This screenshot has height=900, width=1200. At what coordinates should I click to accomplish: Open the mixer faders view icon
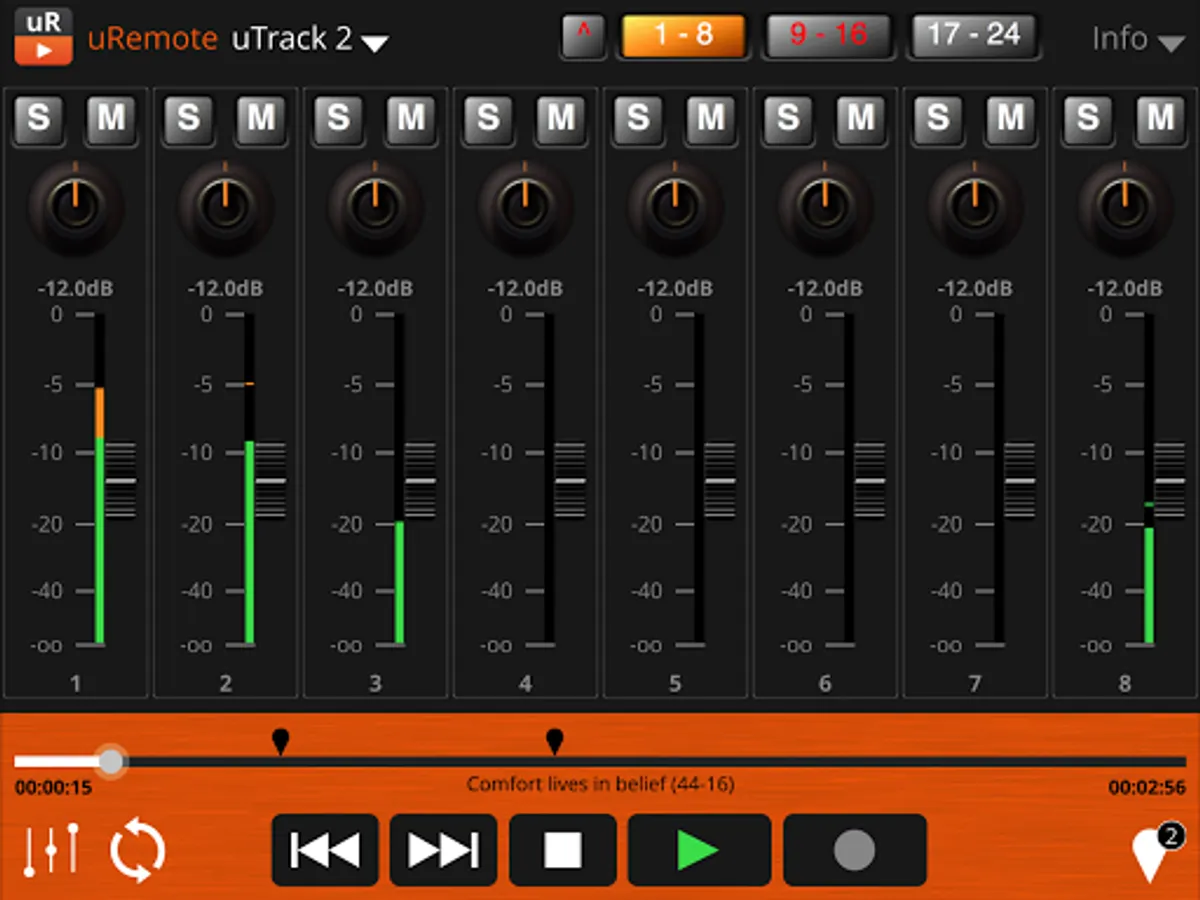click(51, 850)
